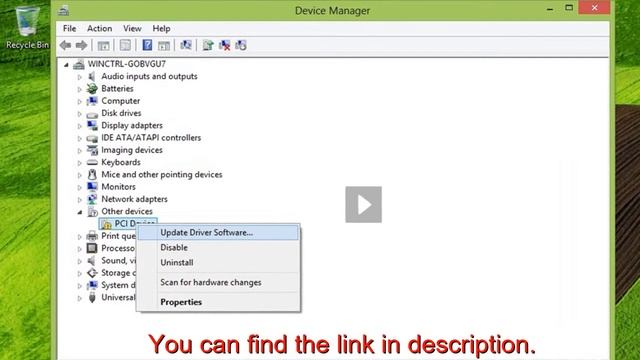Open the View menu
640x360 pixels.
(x=132, y=29)
